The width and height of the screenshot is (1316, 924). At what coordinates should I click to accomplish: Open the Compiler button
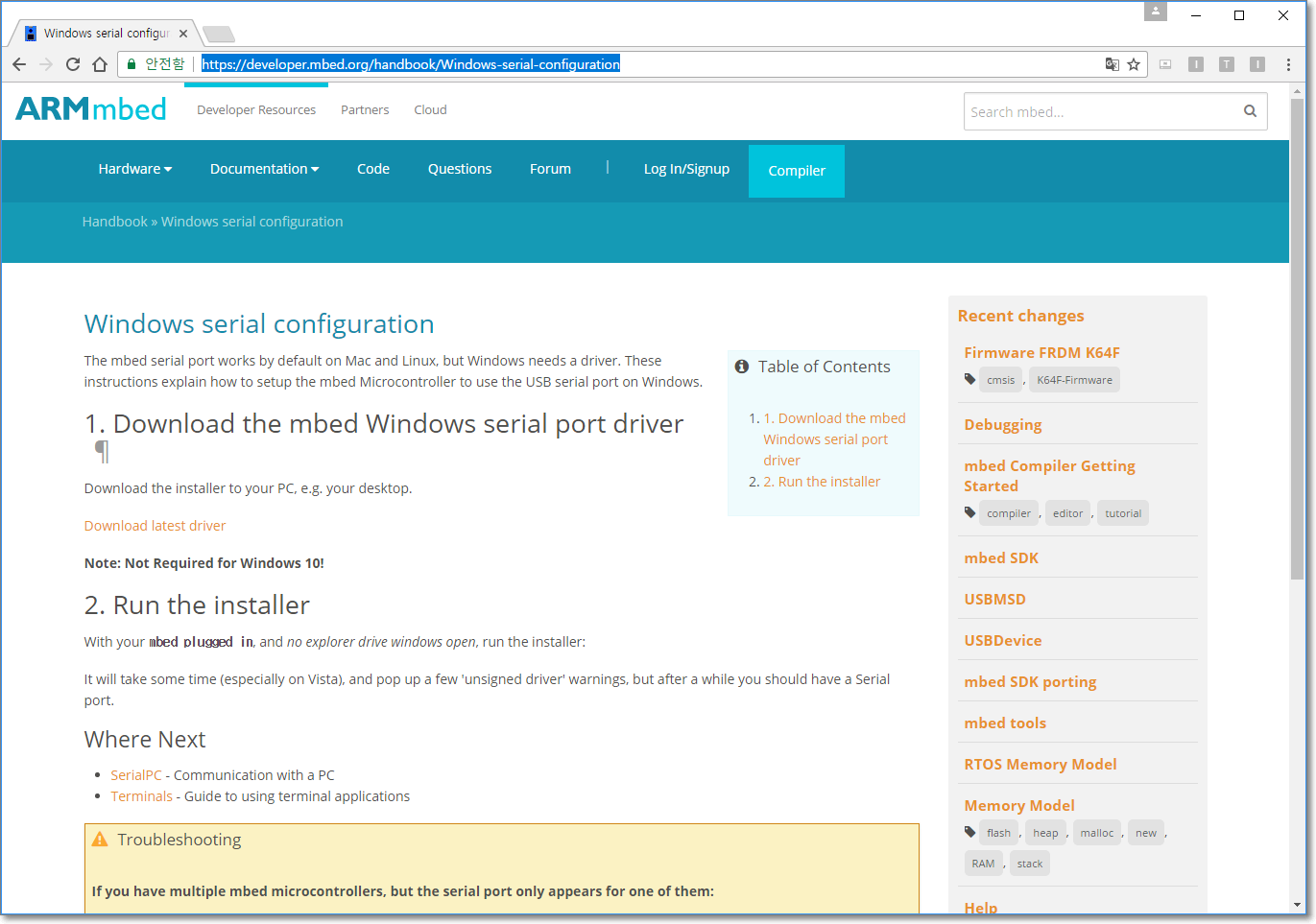[x=797, y=171]
